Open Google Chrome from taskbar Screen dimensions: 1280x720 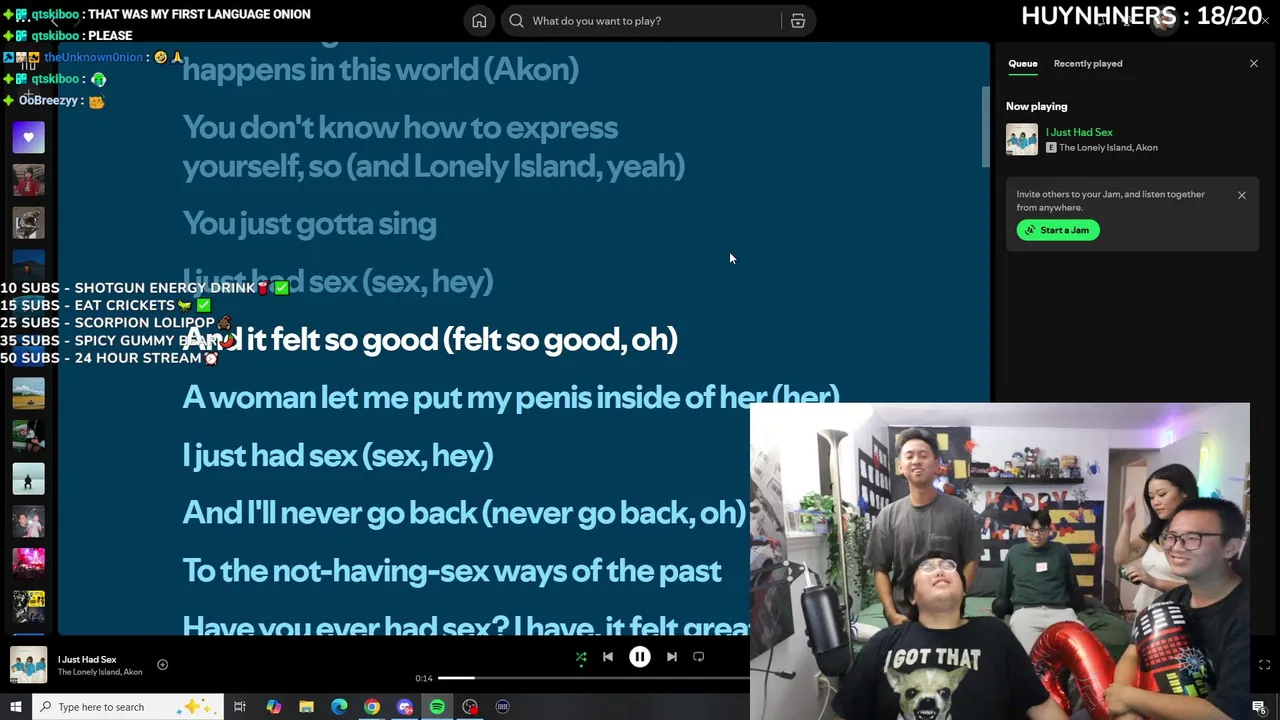point(372,707)
